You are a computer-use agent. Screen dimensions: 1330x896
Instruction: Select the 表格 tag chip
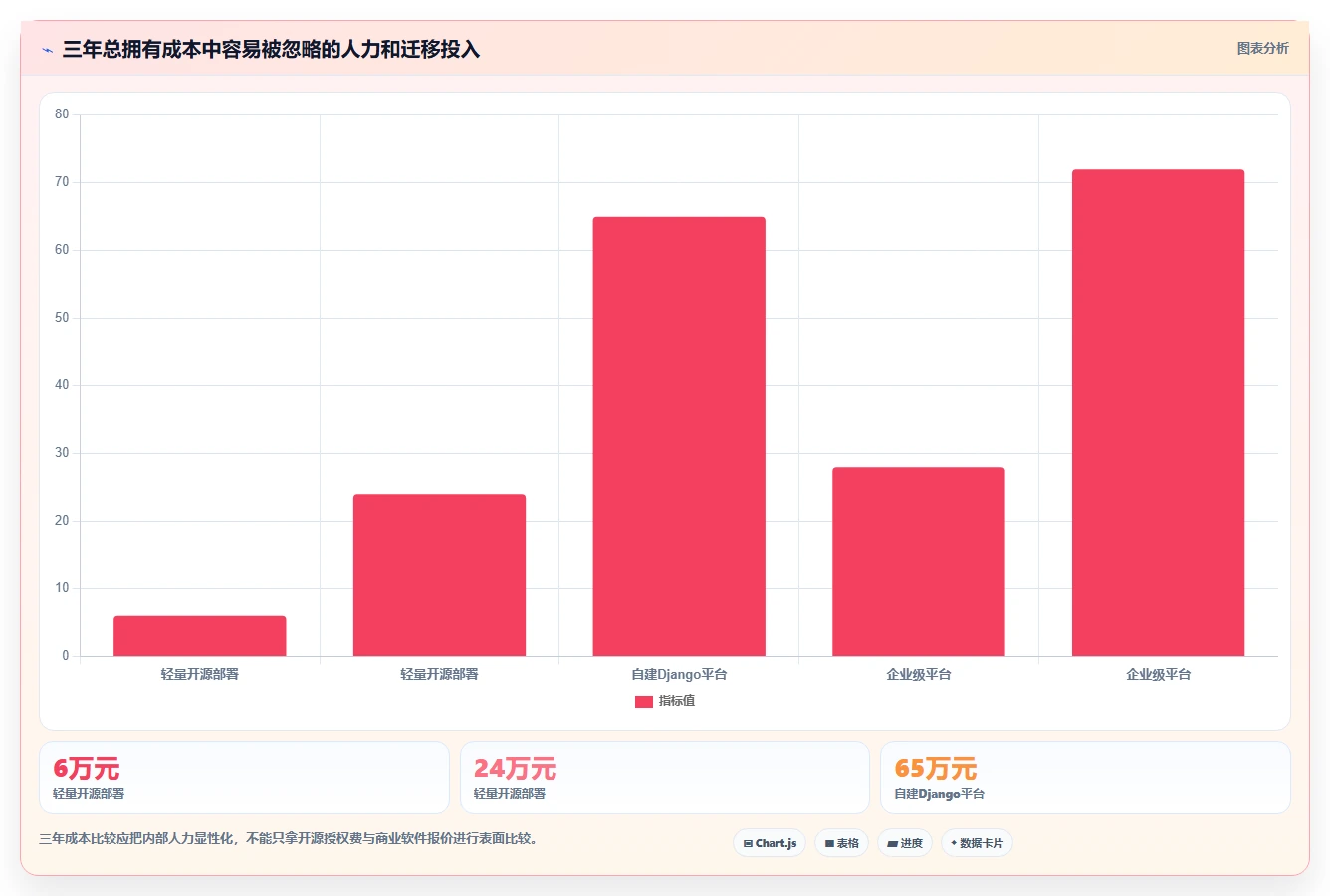point(841,843)
